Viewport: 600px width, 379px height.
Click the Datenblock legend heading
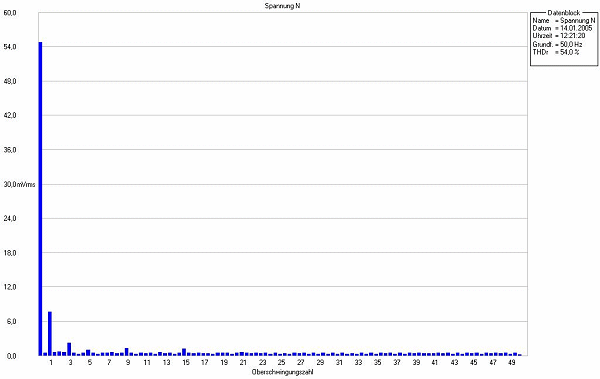[564, 13]
